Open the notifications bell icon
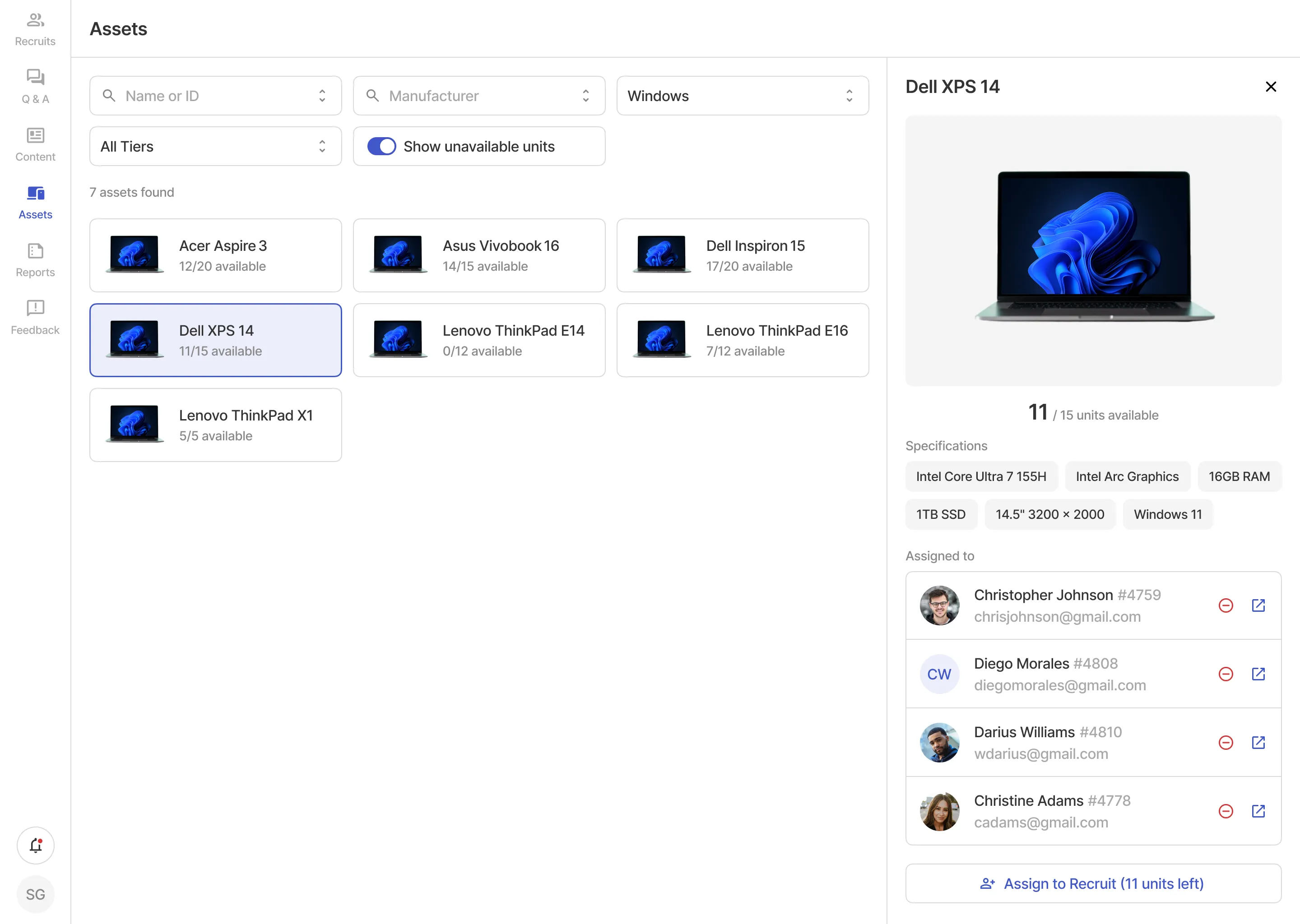This screenshot has height=924, width=1300. (x=35, y=845)
